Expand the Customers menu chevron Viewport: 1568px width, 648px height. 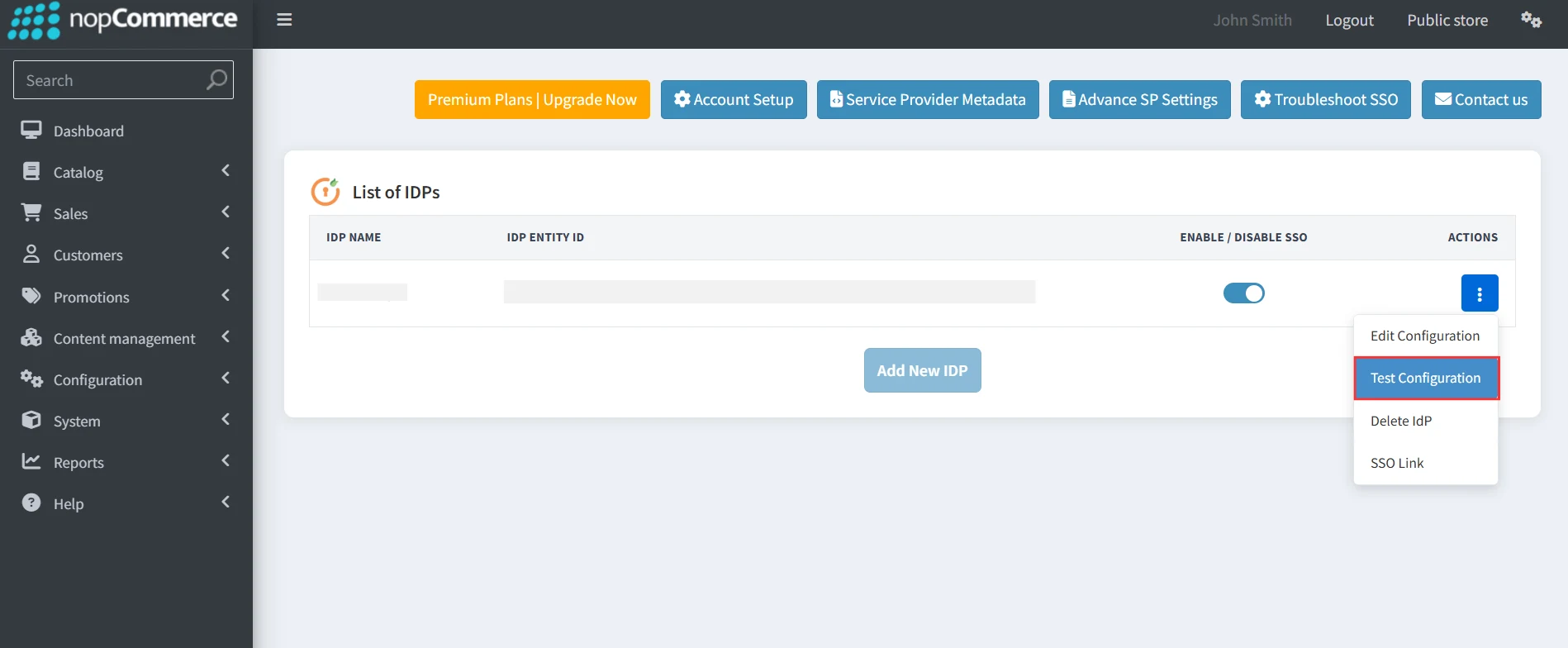tap(226, 253)
